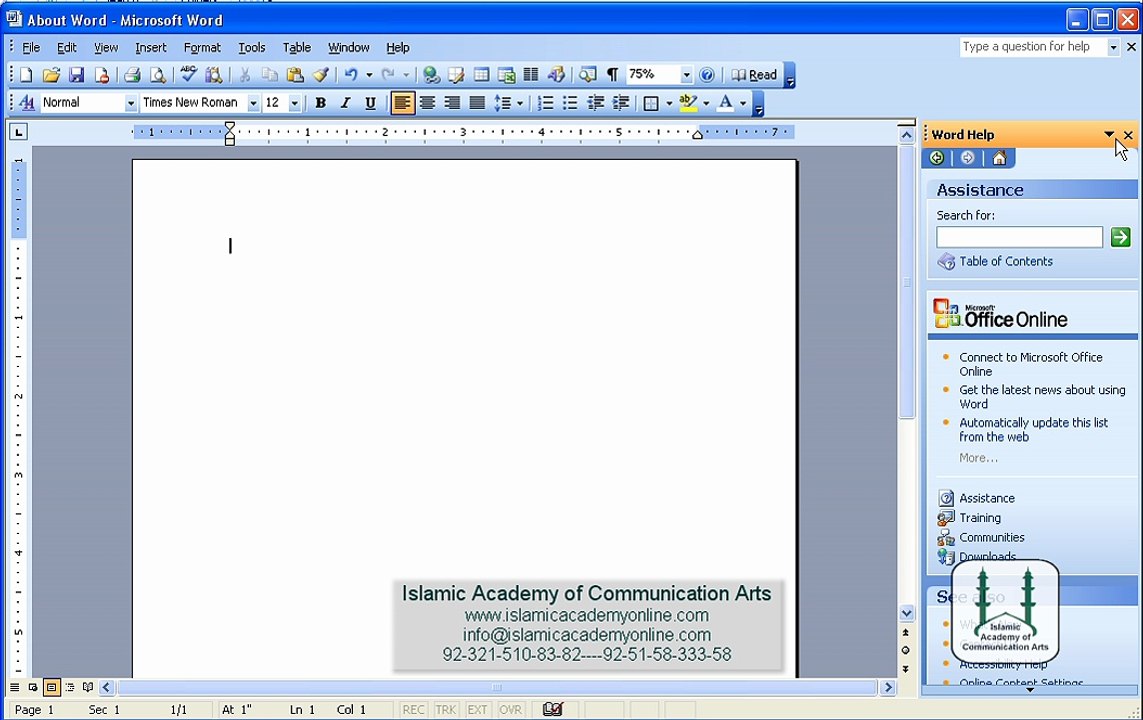
Task: Open the highlight color dropdown arrow
Action: tap(706, 103)
